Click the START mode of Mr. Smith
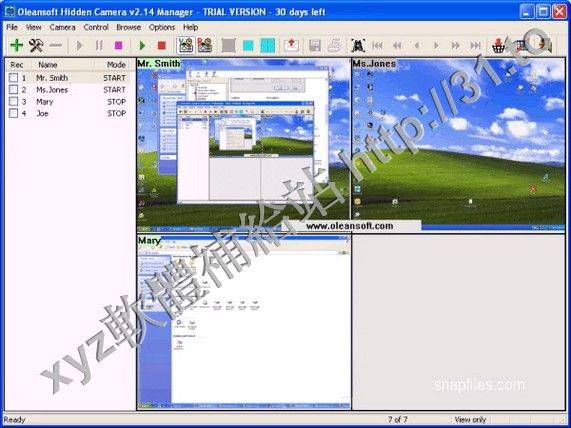Screen dimensions: 571x428 114,78
